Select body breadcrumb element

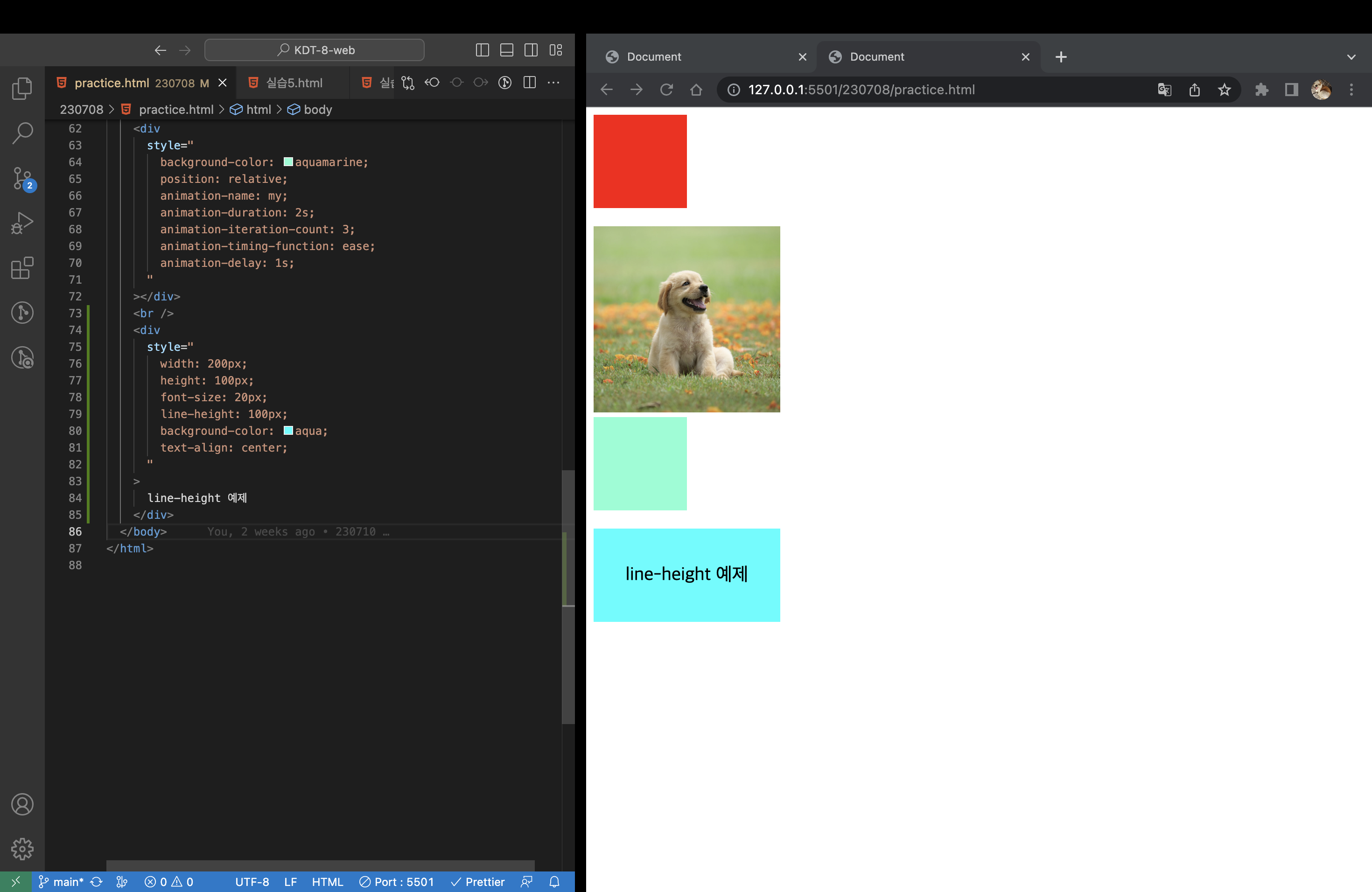310,110
